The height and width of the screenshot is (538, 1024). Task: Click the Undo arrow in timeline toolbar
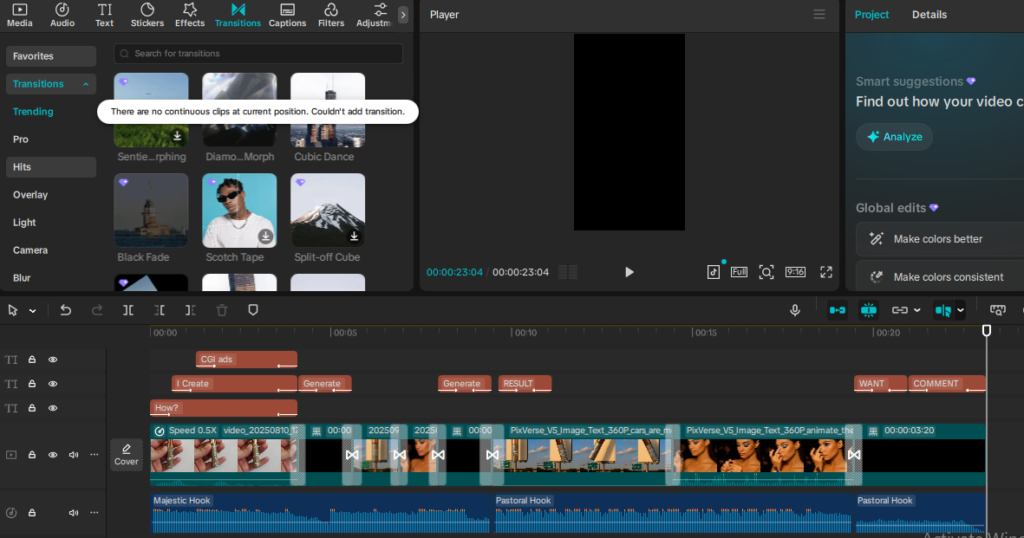point(66,311)
